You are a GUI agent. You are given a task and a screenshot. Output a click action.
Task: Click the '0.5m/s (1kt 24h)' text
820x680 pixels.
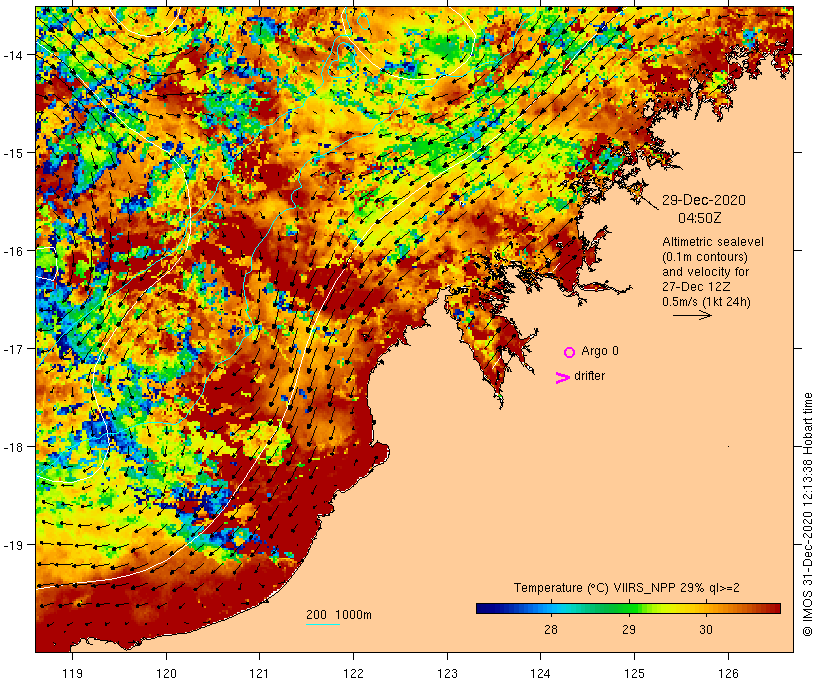tap(707, 302)
